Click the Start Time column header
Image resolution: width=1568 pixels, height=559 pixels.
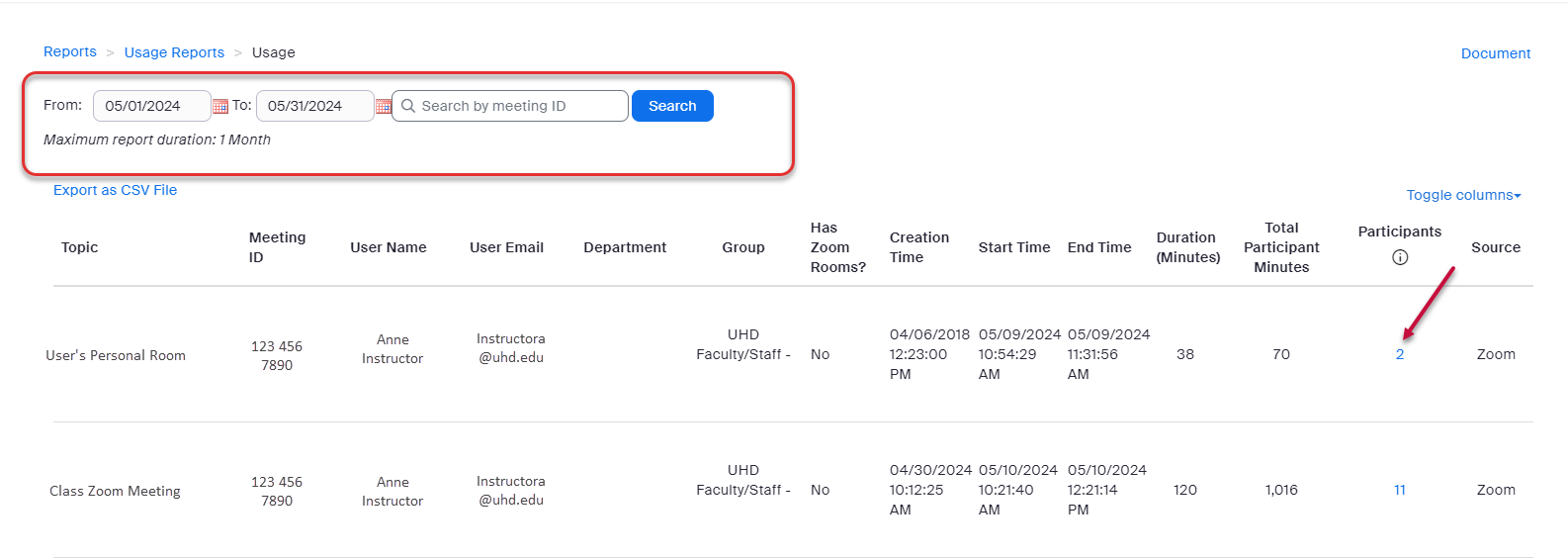pos(1014,247)
